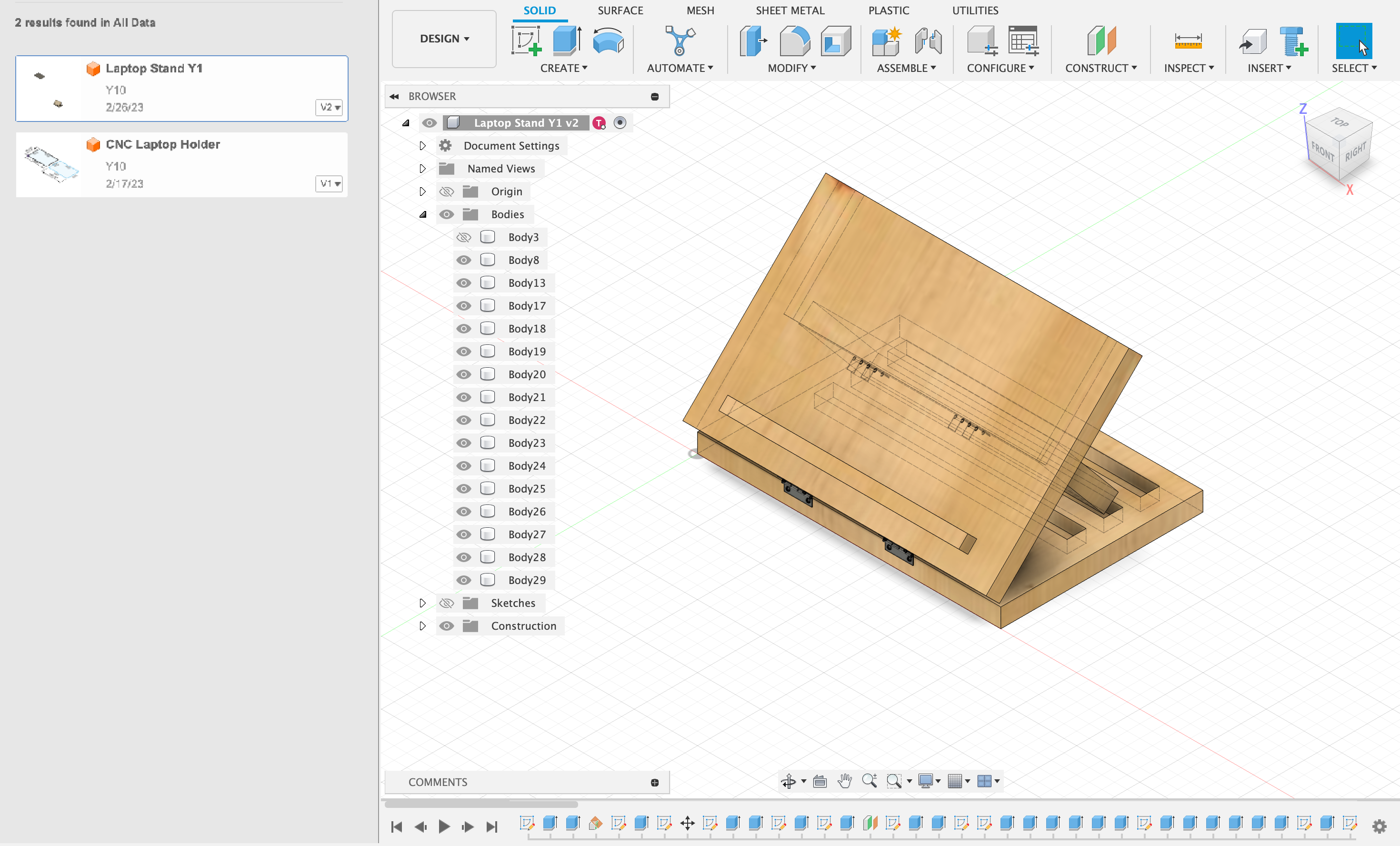The width and height of the screenshot is (1400, 846).
Task: Toggle visibility of Body3
Action: (x=463, y=237)
